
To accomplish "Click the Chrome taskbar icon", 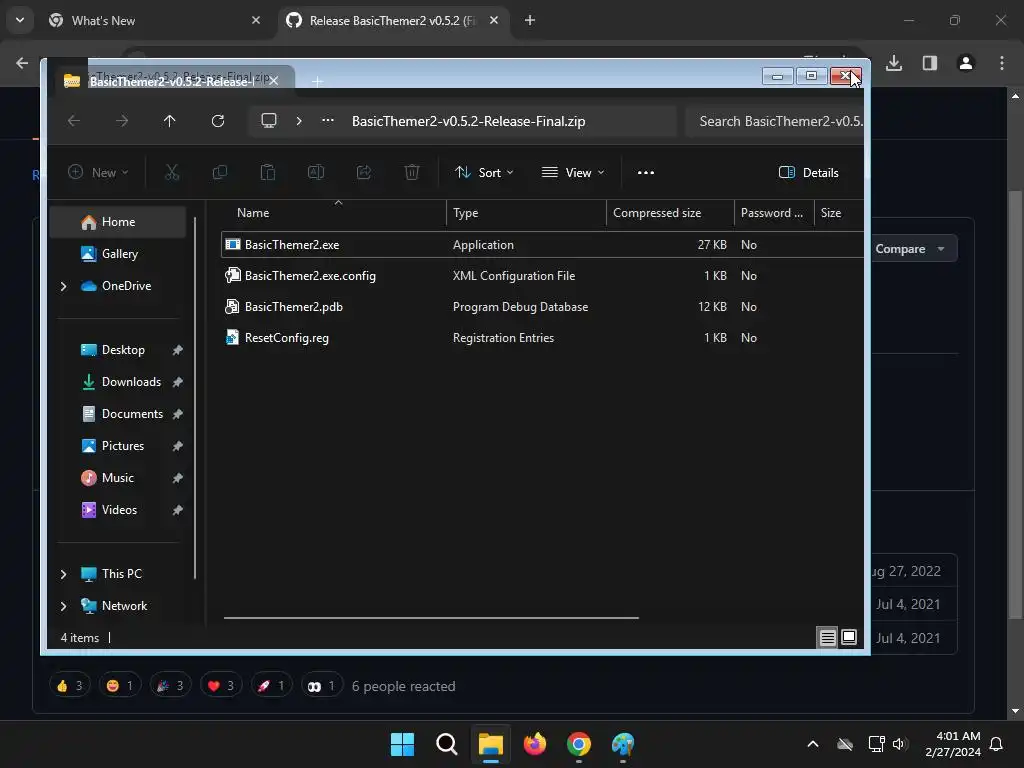I will [x=579, y=744].
